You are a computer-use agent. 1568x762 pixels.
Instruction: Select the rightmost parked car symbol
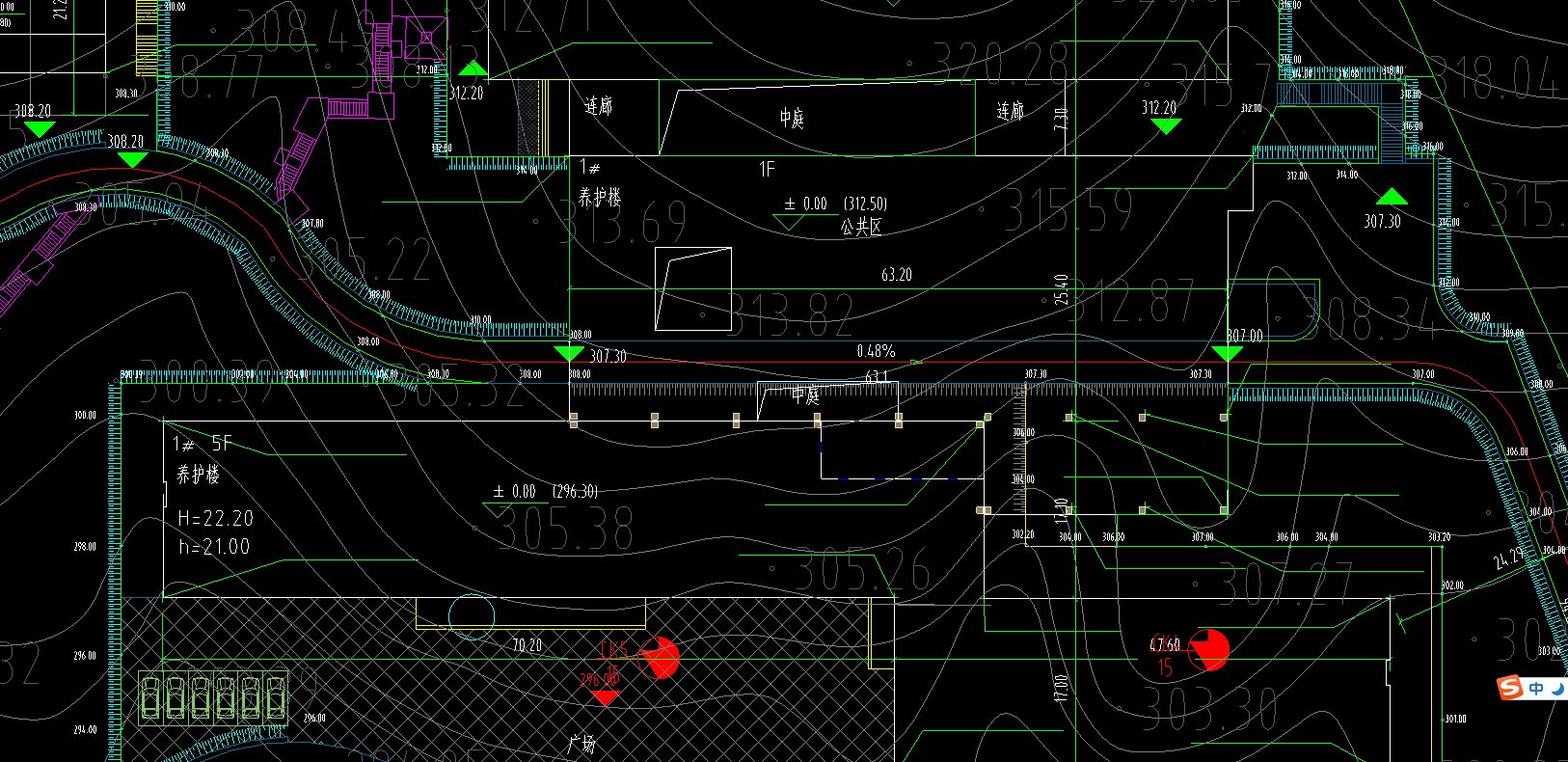(x=275, y=697)
